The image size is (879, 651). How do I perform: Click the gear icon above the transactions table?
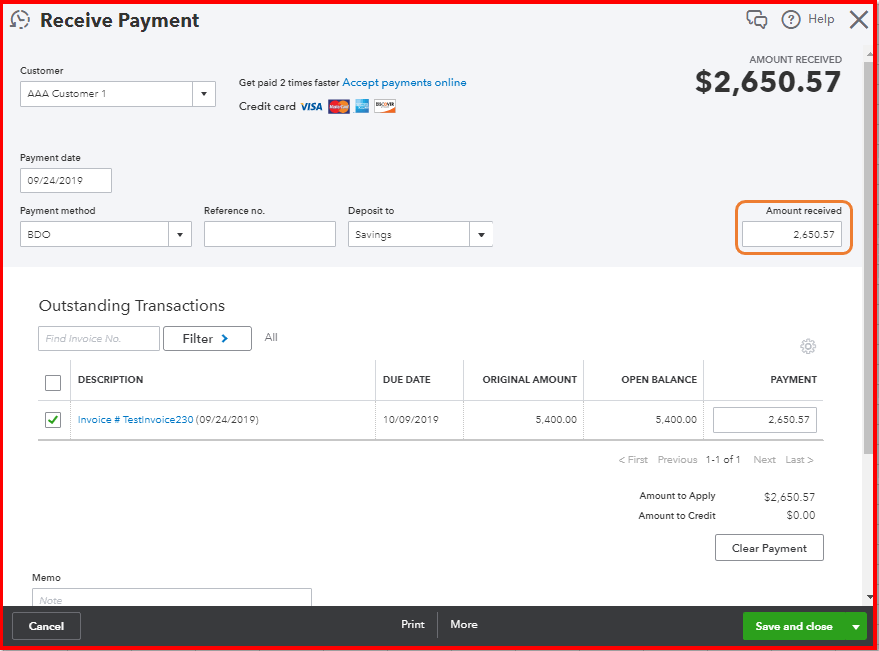[x=808, y=346]
